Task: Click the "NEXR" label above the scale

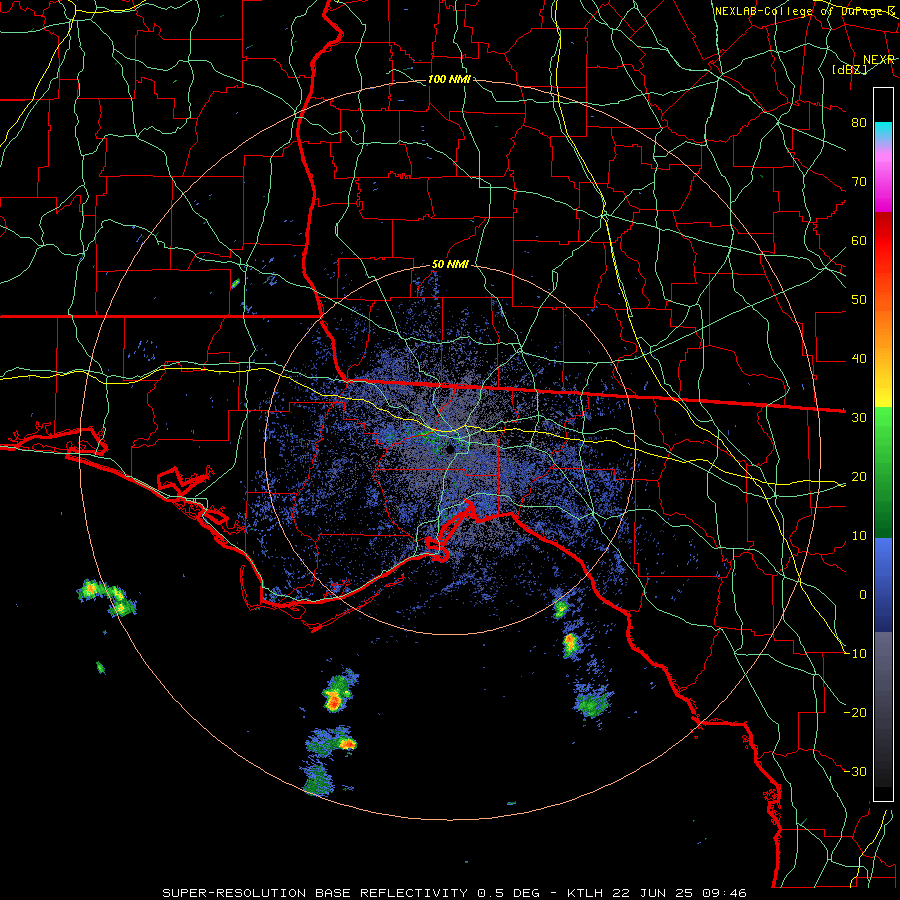Action: (878, 60)
